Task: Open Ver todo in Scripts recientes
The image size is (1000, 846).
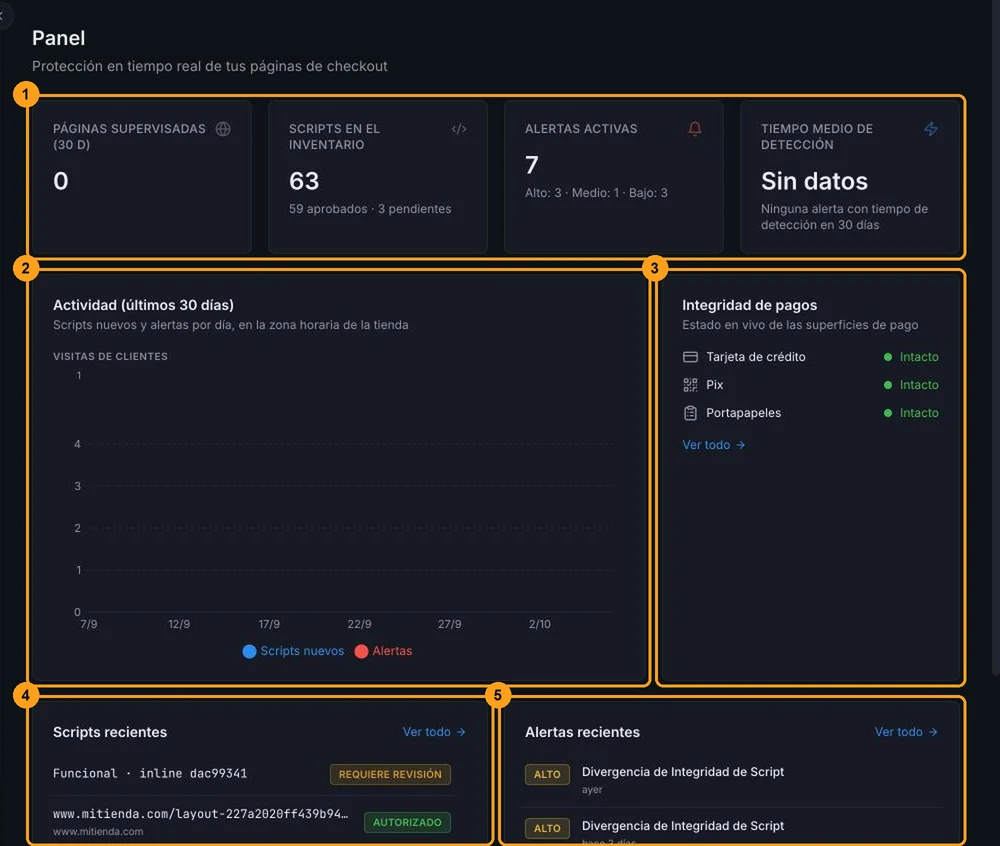Action: click(x=434, y=732)
